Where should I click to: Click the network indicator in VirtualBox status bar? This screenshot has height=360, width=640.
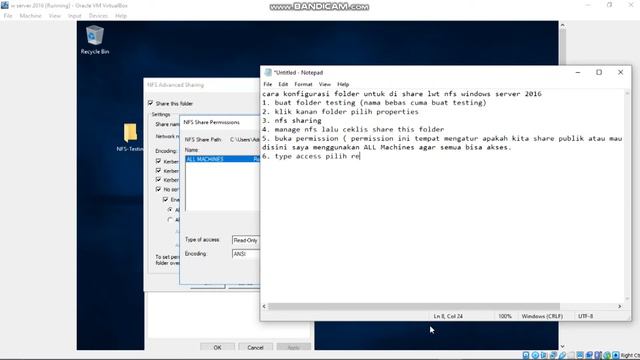click(x=553, y=355)
